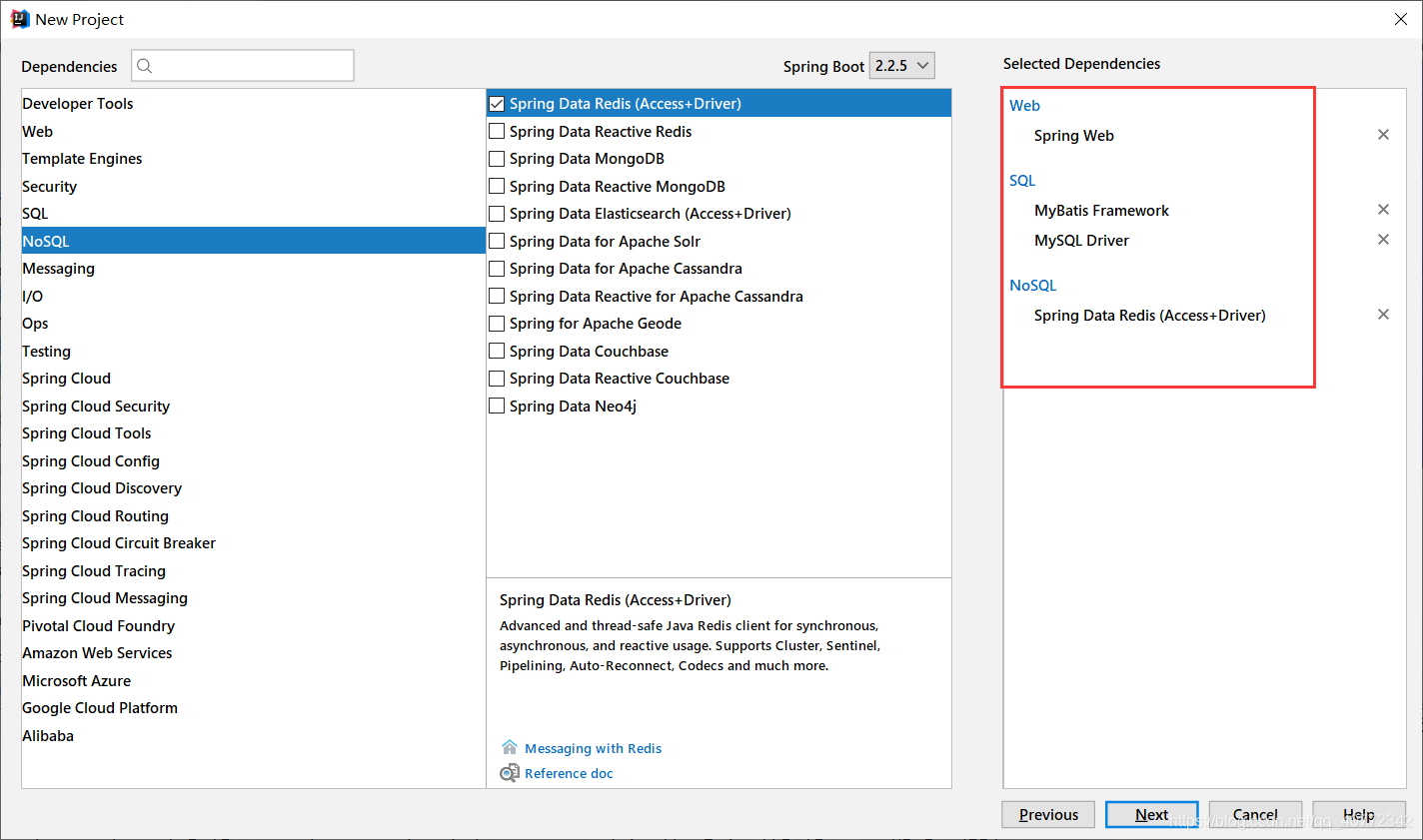Select Developer Tools category
This screenshot has height=840, width=1423.
coord(254,104)
